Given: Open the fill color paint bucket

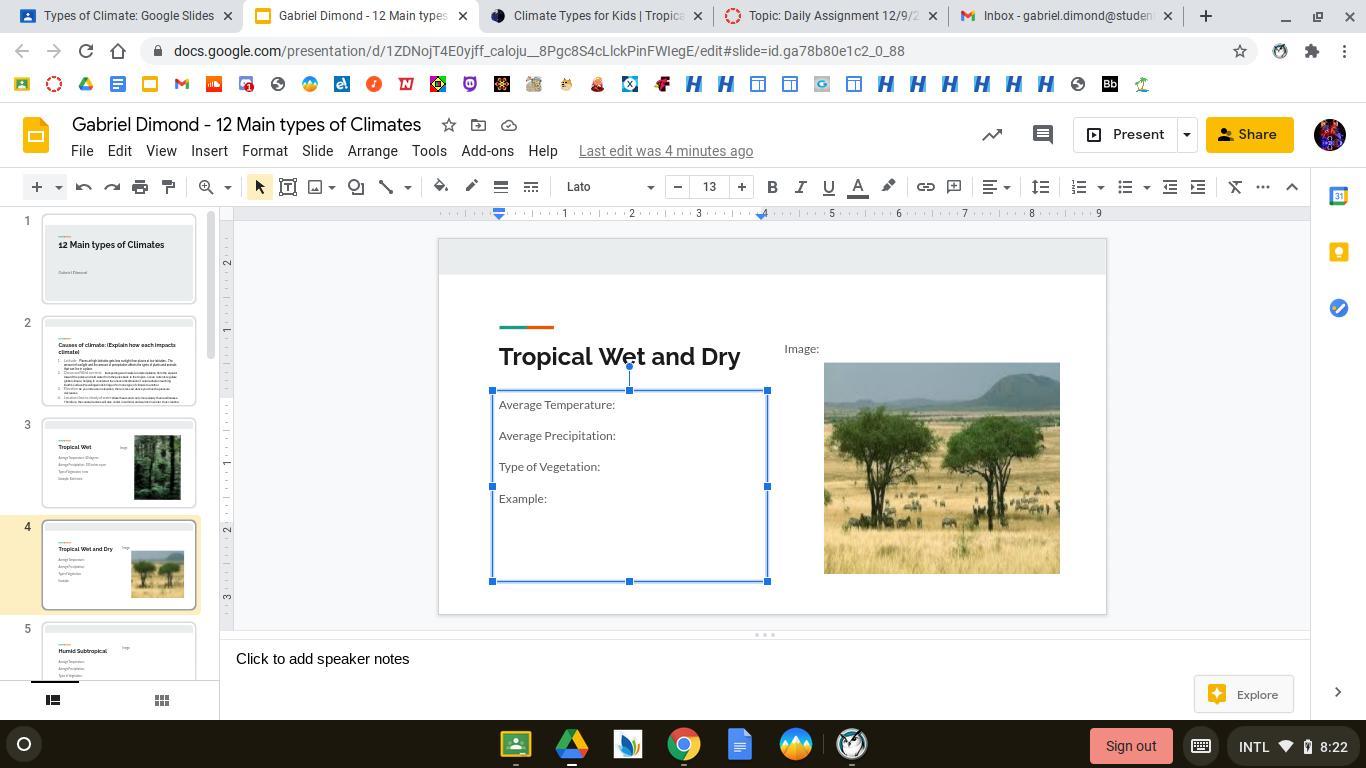Looking at the screenshot, I should (x=440, y=187).
